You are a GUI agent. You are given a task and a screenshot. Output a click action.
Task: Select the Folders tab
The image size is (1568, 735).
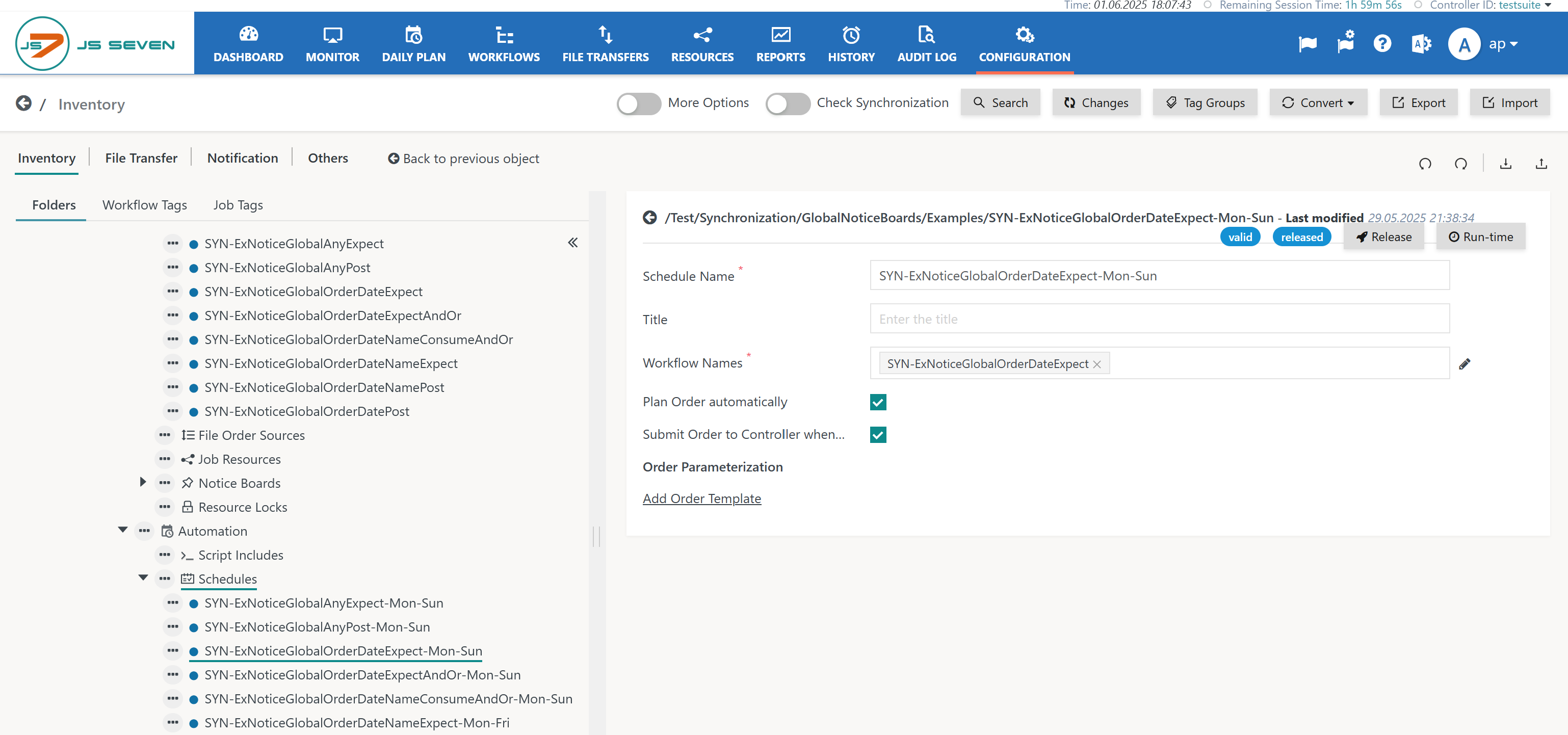click(x=54, y=205)
